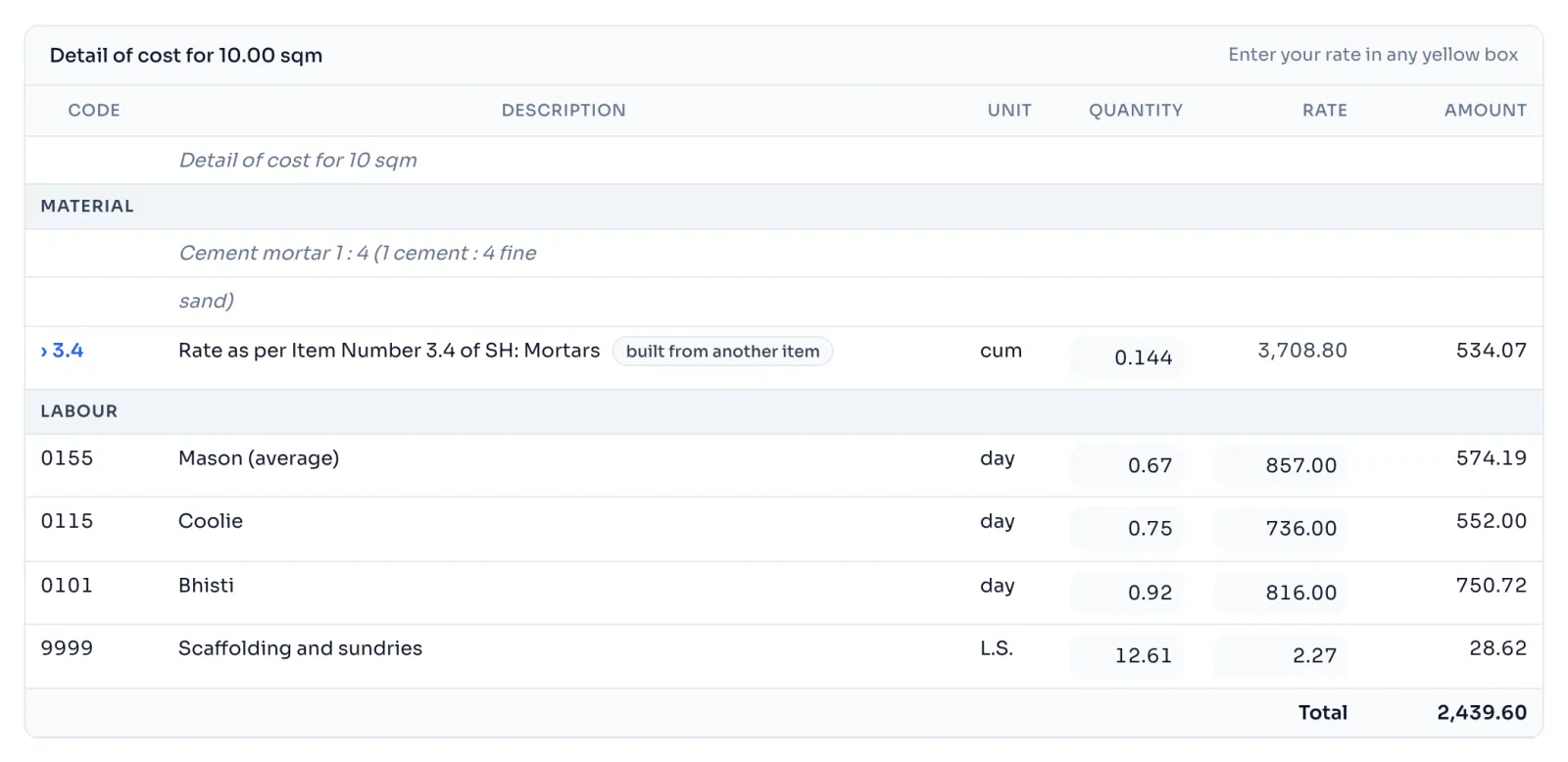Click 'Enter your rate in any yellow box' hint
Viewport: 1568px width, 762px height.
[x=1373, y=55]
